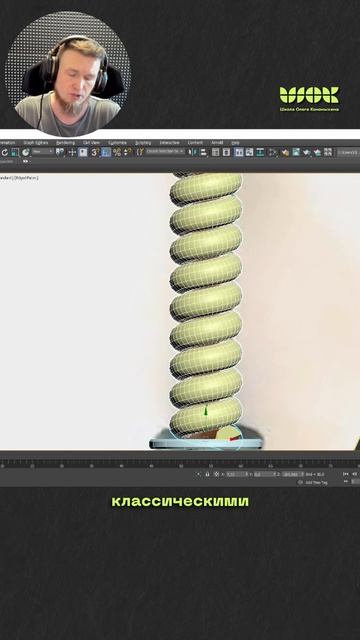Toggle the Layer Explorer icon

click(226, 152)
